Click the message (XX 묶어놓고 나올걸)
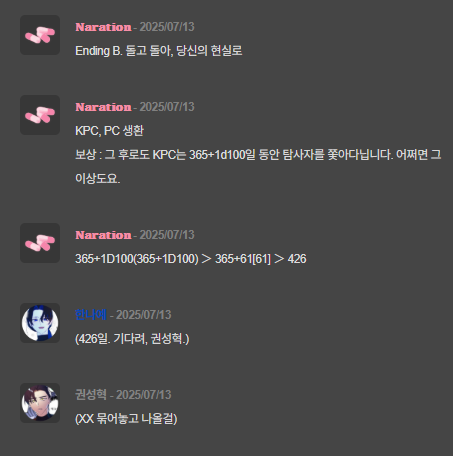Screen dimensions: 453x456 pyautogui.click(x=126, y=419)
